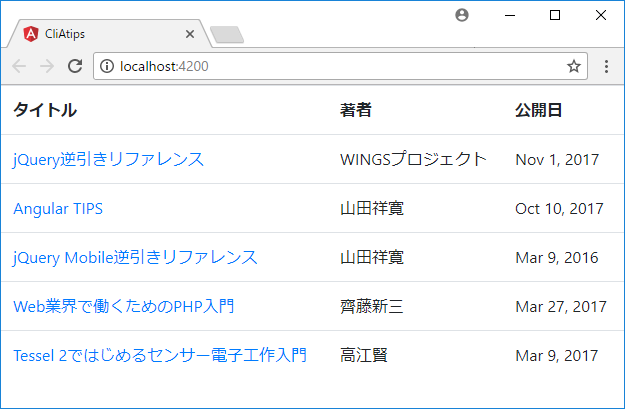Select the date Mar 27, 2017
625x409 pixels.
pyautogui.click(x=561, y=307)
